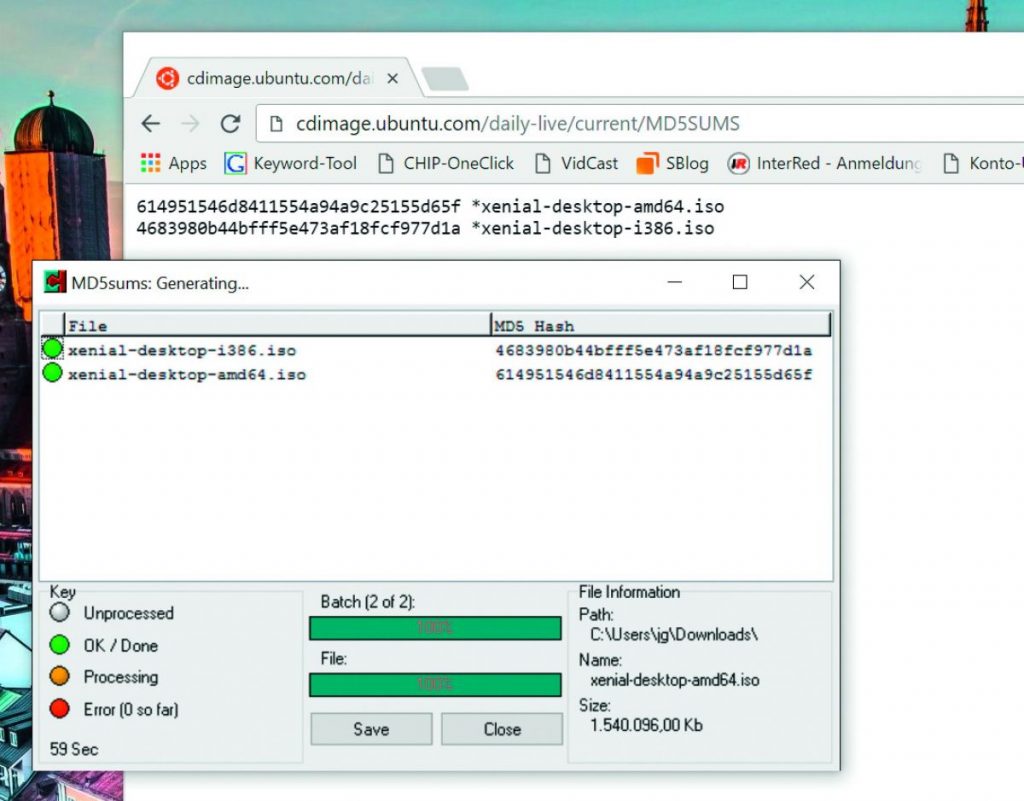Click the back navigation arrow
This screenshot has height=801, width=1024.
pos(150,123)
